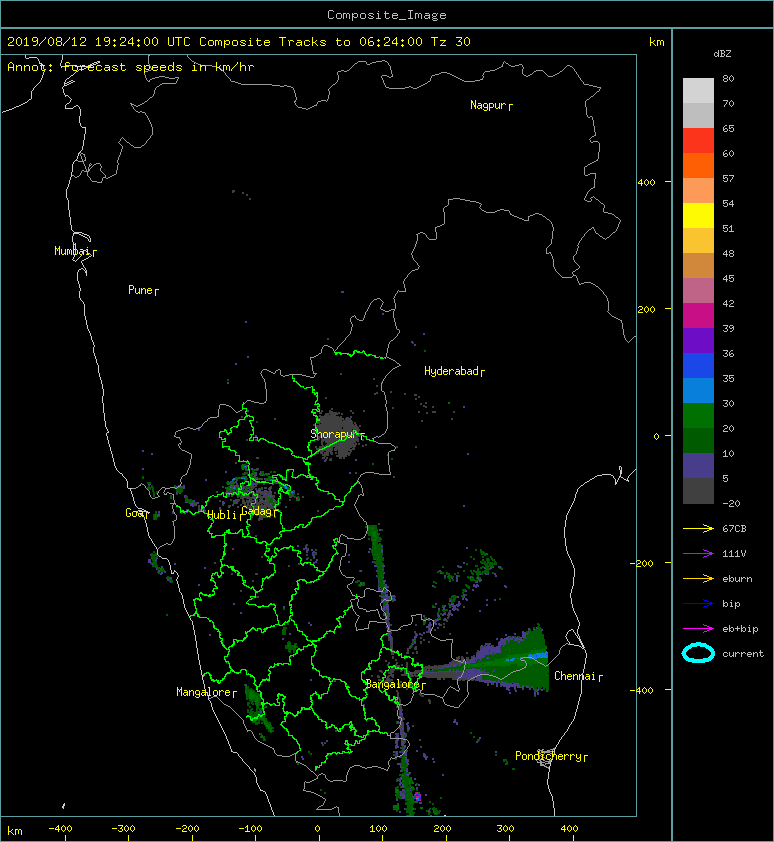The image size is (774, 842).
Task: Select the gray 70 dBZ swatch
Action: click(x=698, y=115)
